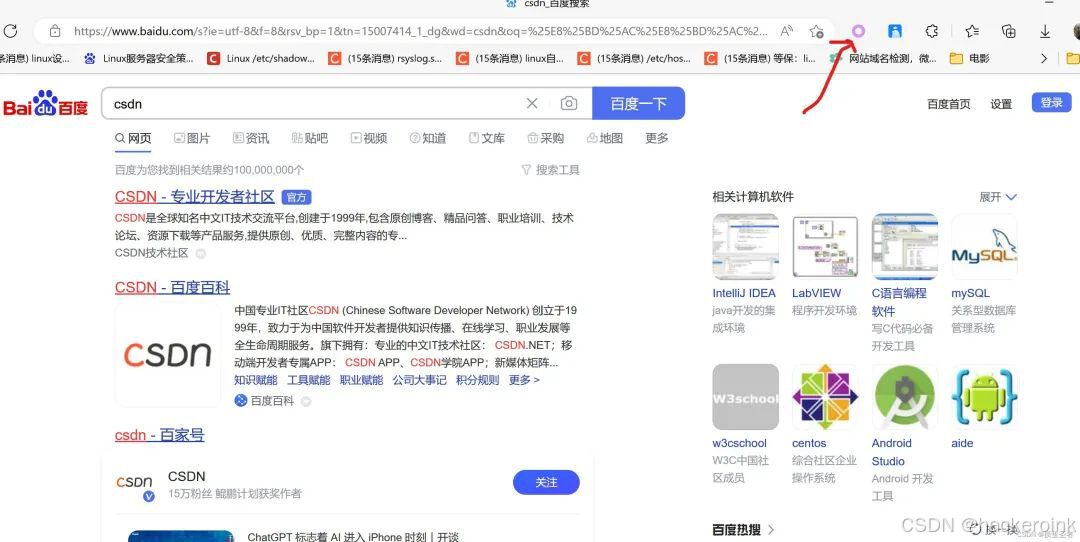Open Linux服务器安全策 bookmark

click(139, 59)
